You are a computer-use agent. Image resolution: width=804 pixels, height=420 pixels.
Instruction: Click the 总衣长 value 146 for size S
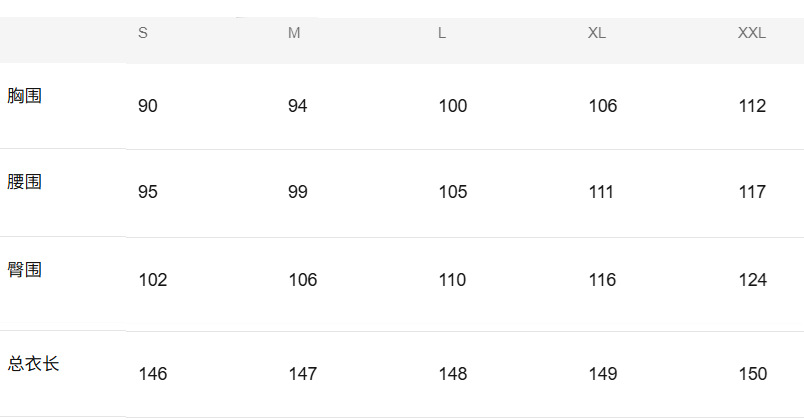153,374
